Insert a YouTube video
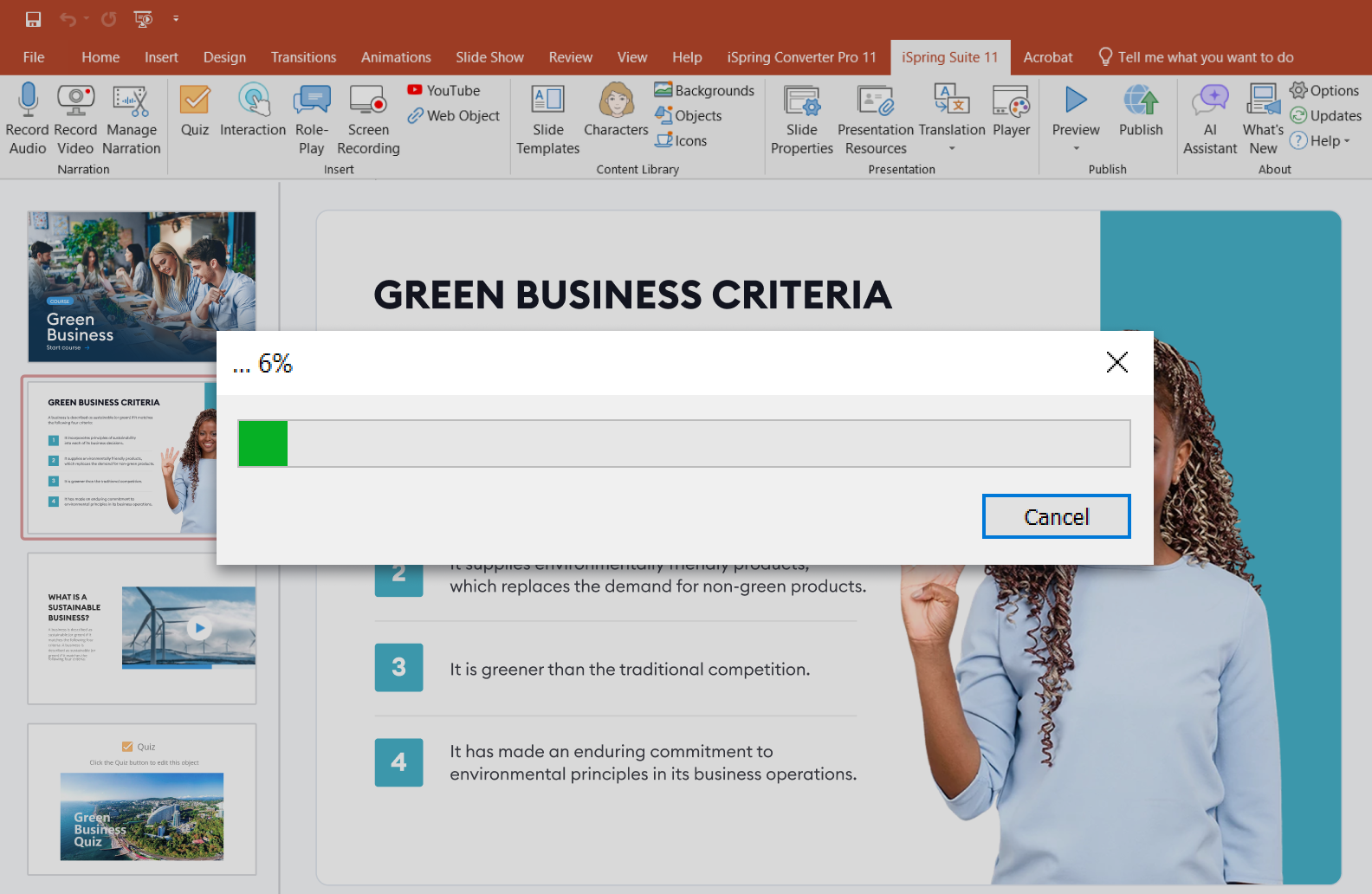The image size is (1372, 894). (444, 90)
